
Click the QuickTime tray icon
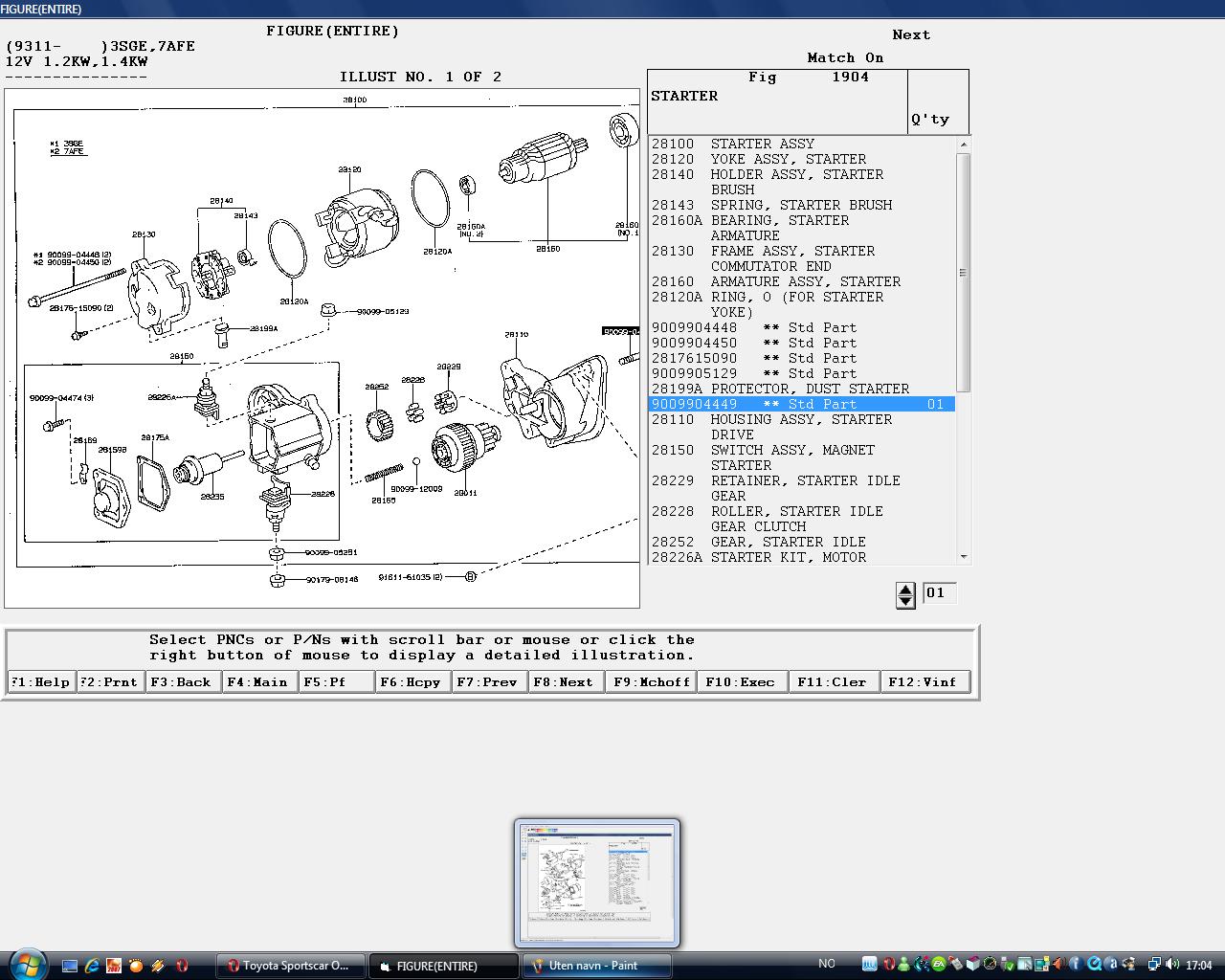[1094, 965]
